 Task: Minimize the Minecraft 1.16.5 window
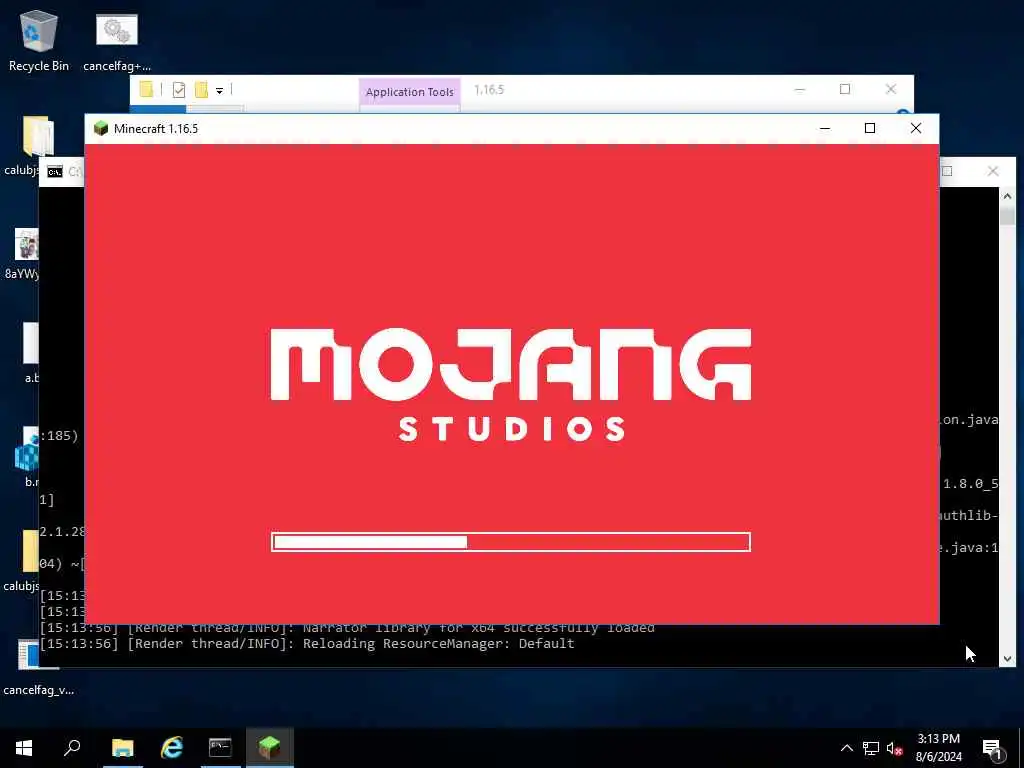[825, 128]
